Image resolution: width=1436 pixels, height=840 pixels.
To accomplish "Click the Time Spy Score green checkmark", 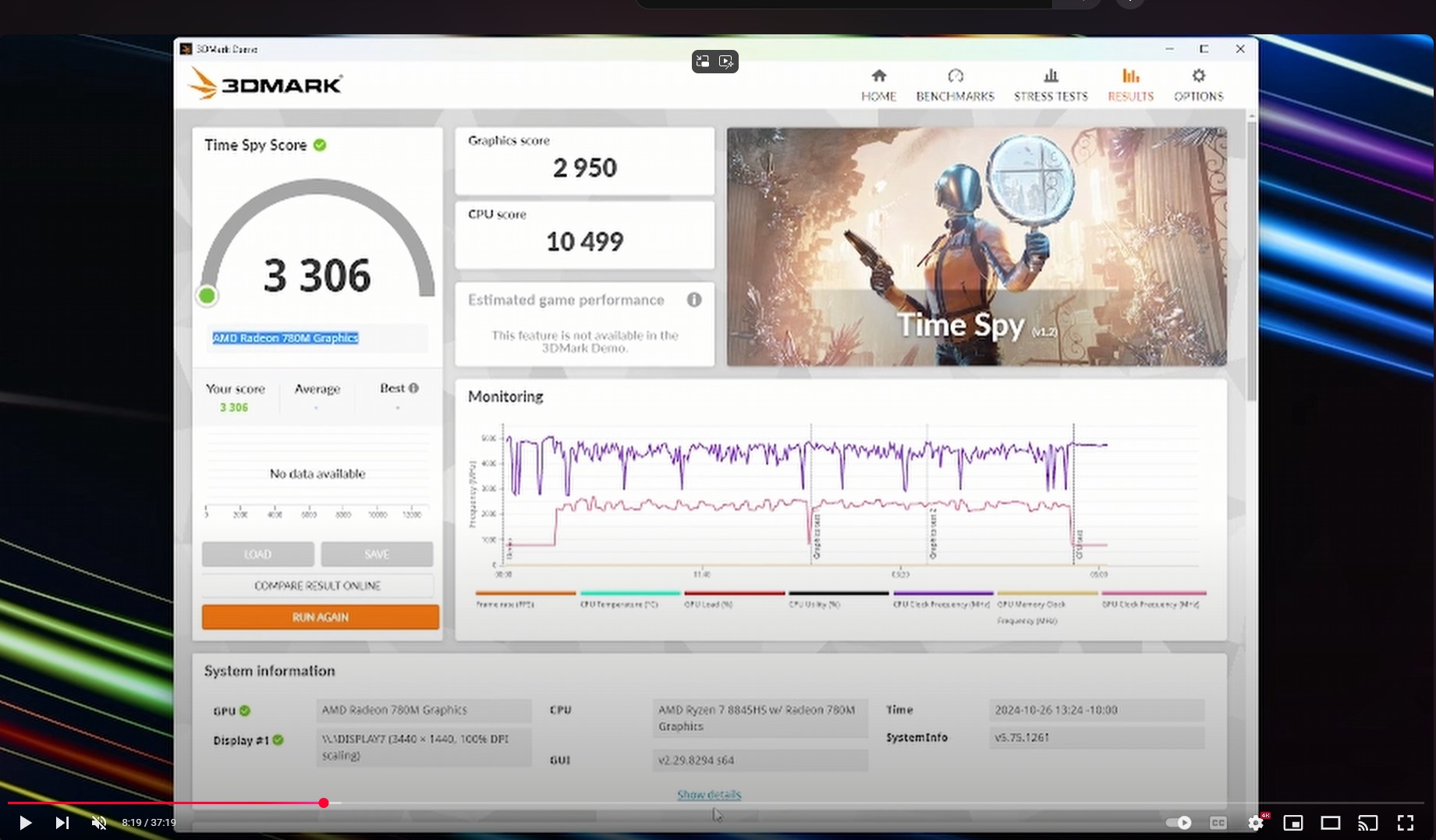I will pos(320,145).
